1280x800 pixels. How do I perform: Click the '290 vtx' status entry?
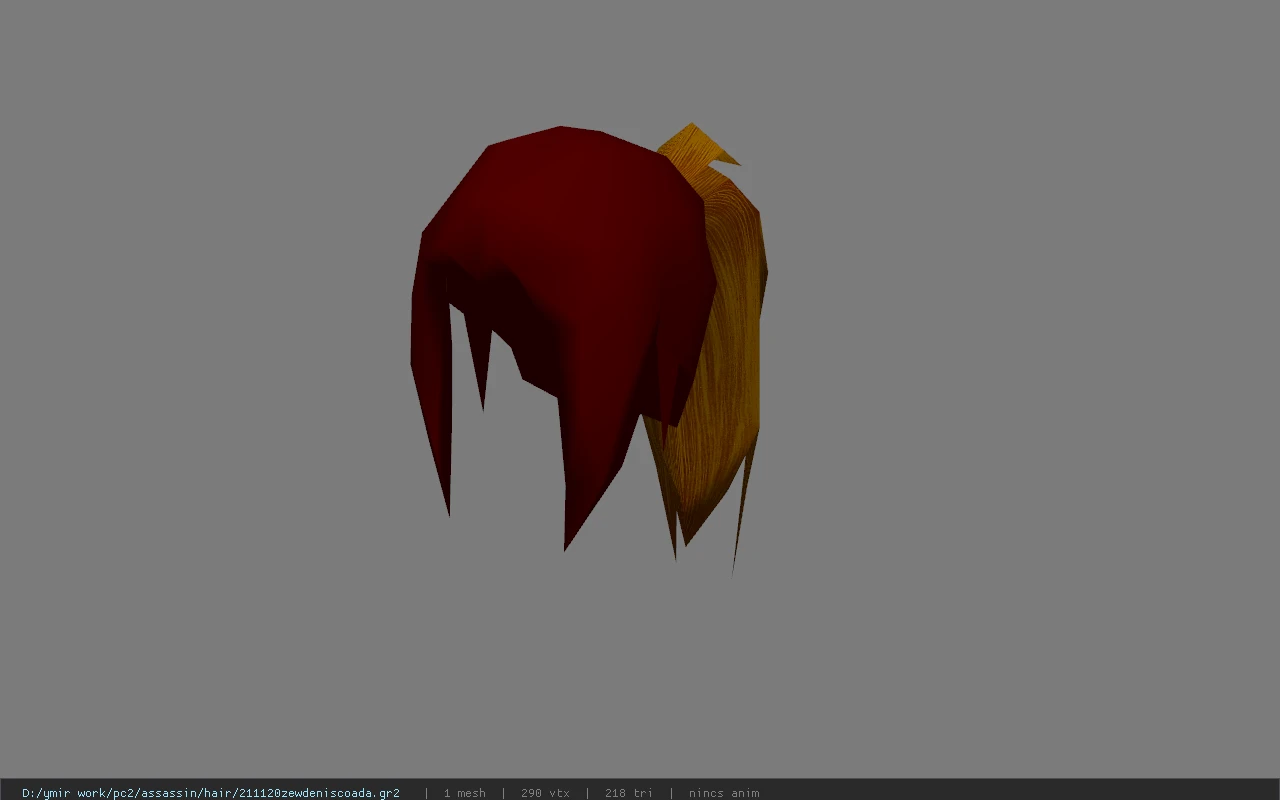click(545, 793)
